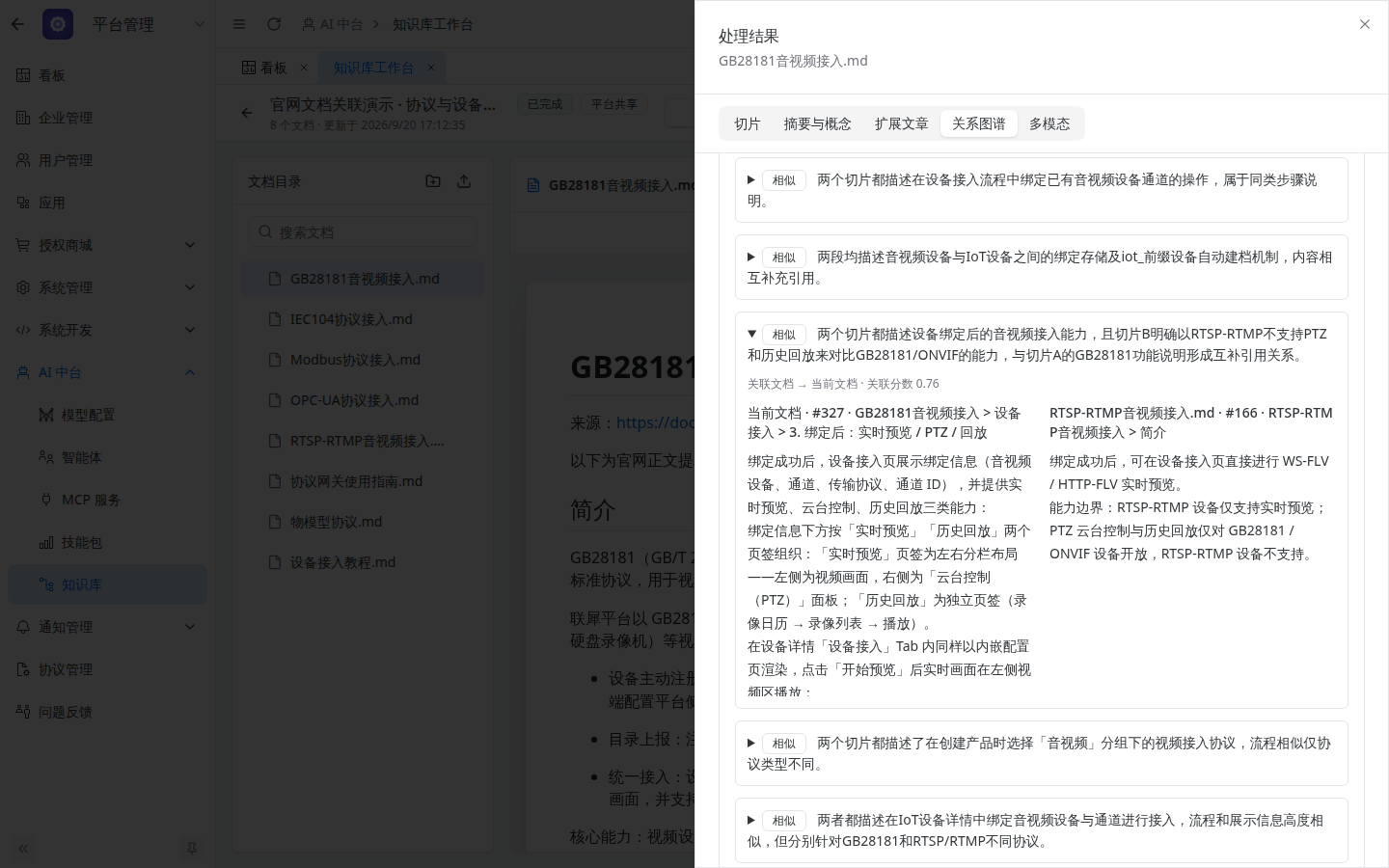Open 问题反馈 in sidebar

(x=107, y=712)
